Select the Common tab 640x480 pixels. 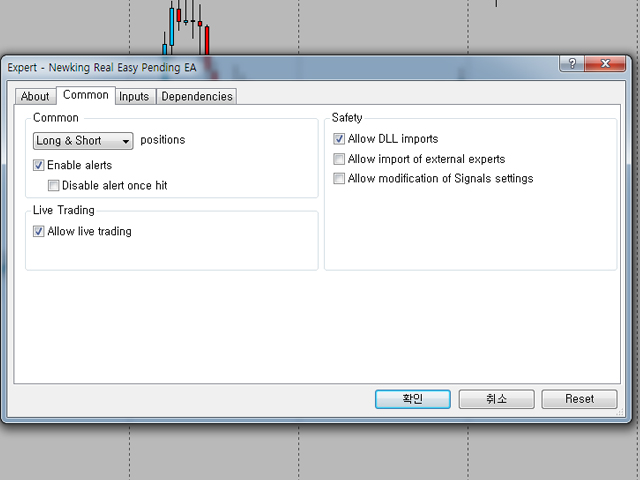click(x=86, y=95)
